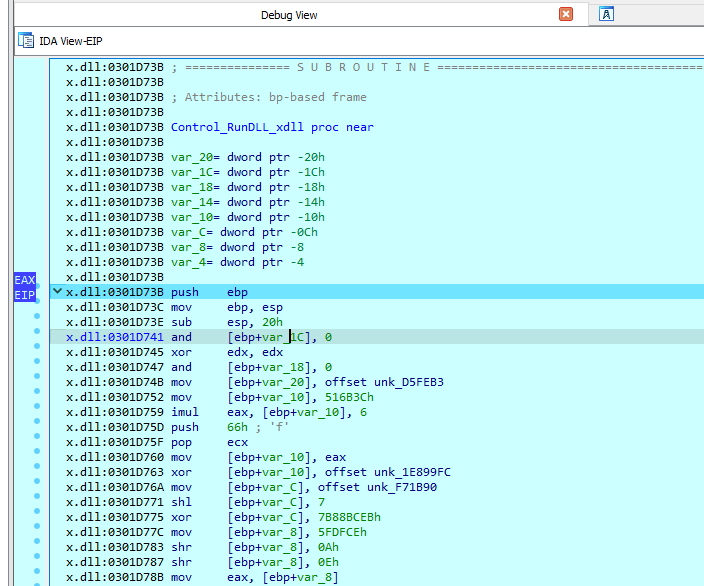Toggle breakpoint dot for pop ecx line
The image size is (704, 586).
(37, 451)
